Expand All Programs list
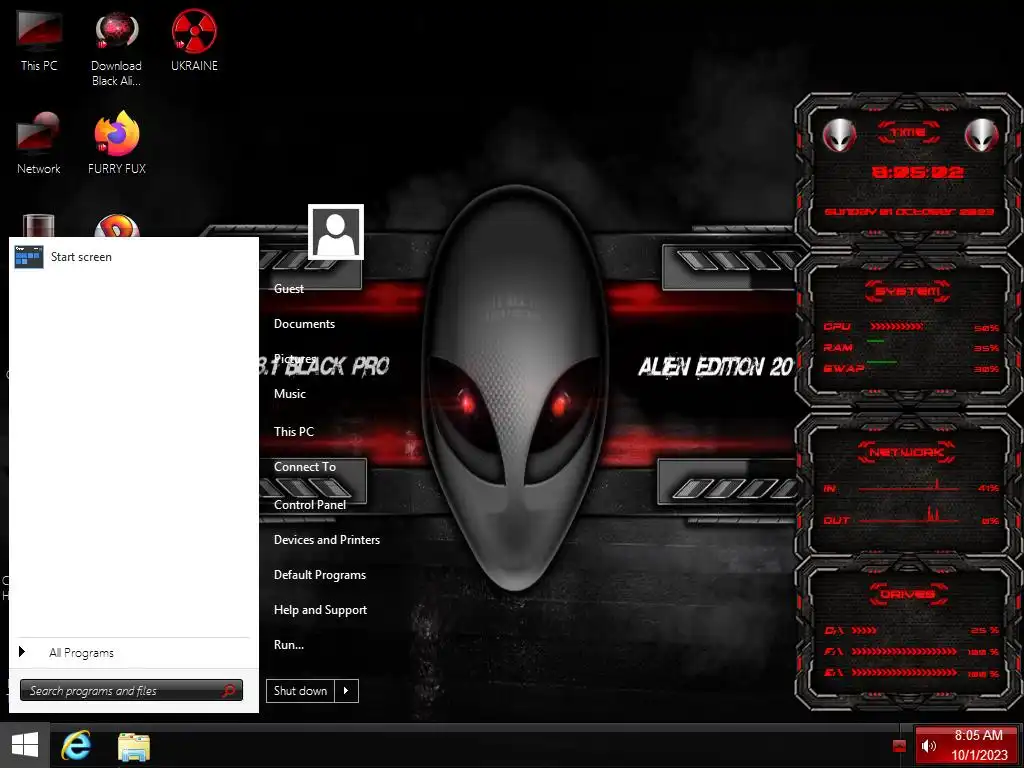Image resolution: width=1024 pixels, height=768 pixels. (x=81, y=653)
